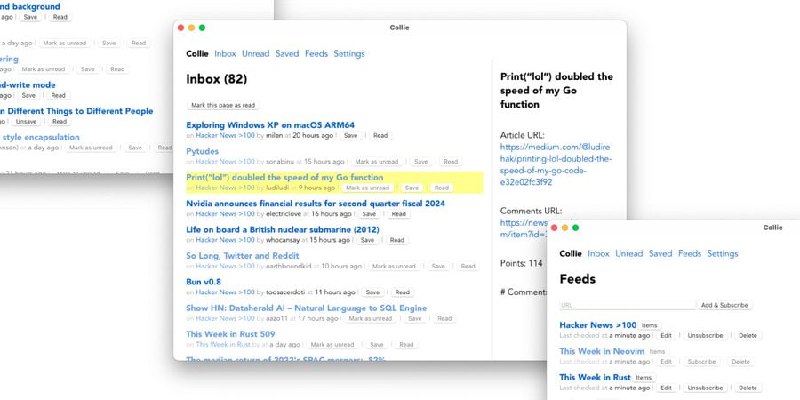The width and height of the screenshot is (800, 400).
Task: Mark Nvidia financial results article as read
Action: (398, 213)
